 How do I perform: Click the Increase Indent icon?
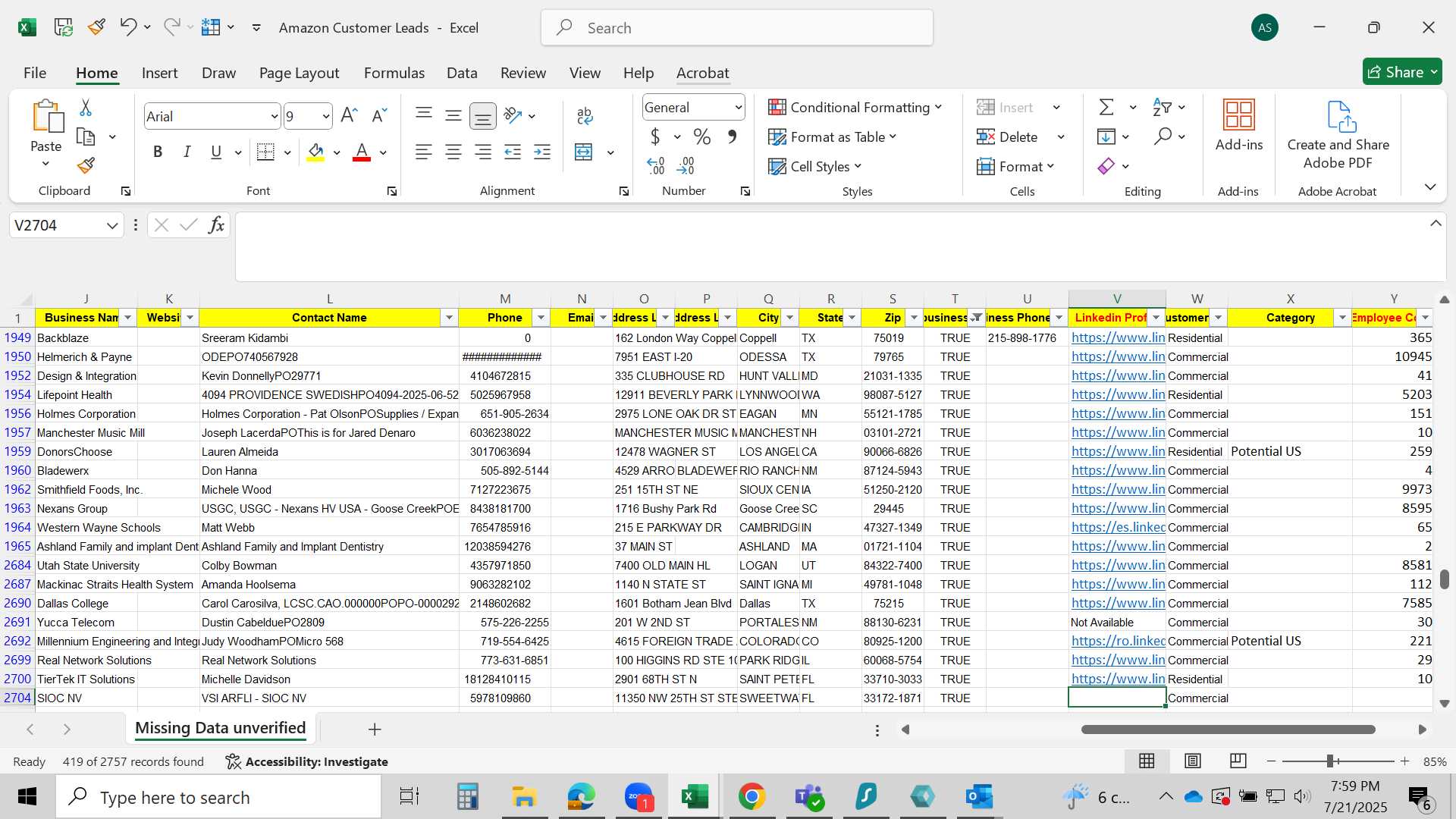coord(542,152)
